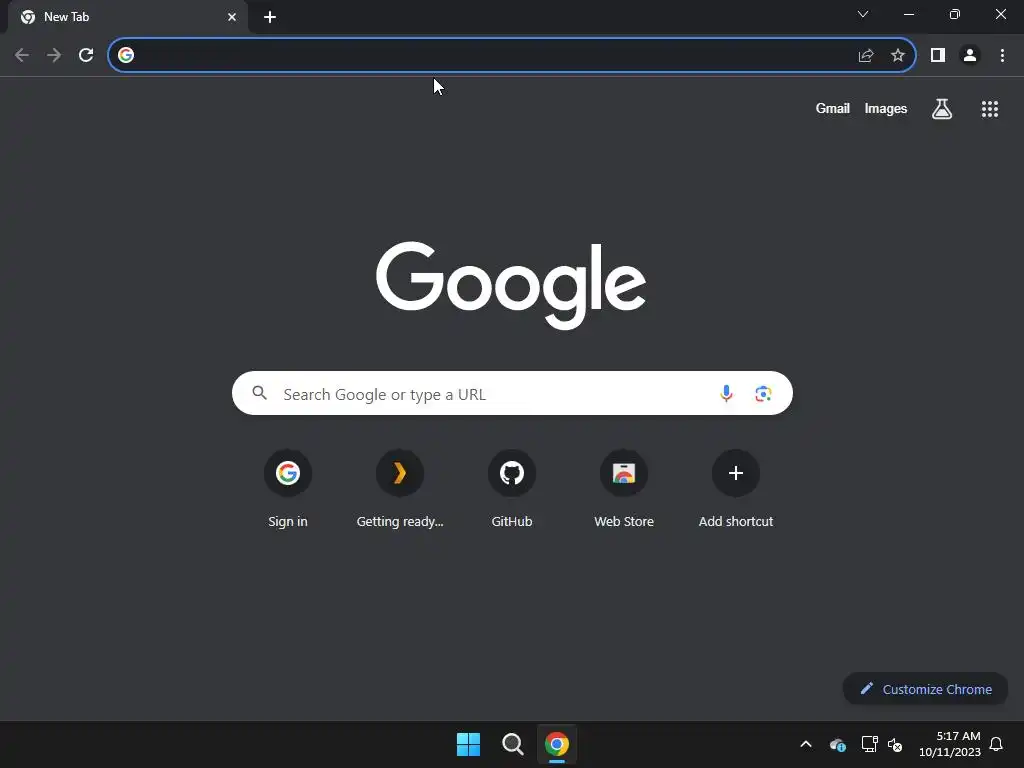
Task: Open Windows Start menu
Action: 468,744
